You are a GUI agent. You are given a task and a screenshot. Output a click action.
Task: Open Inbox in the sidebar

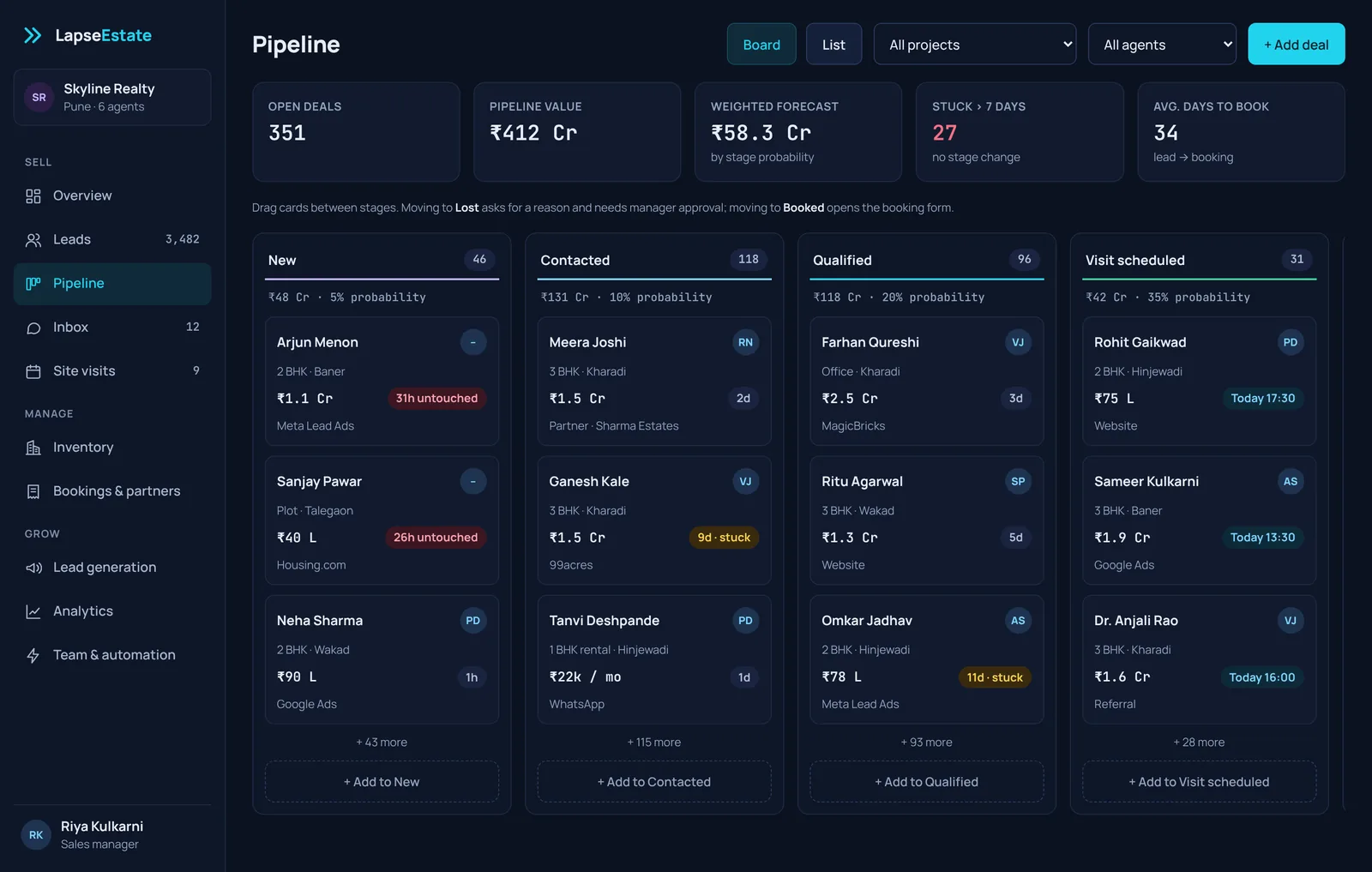[112, 328]
